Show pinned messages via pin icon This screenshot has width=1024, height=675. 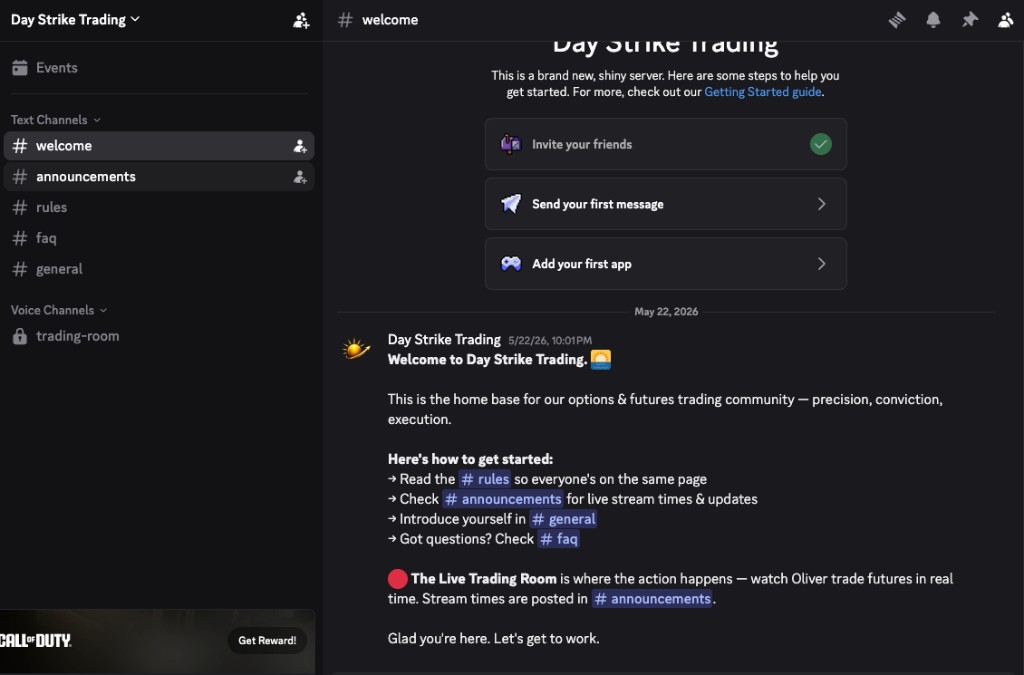(x=970, y=20)
